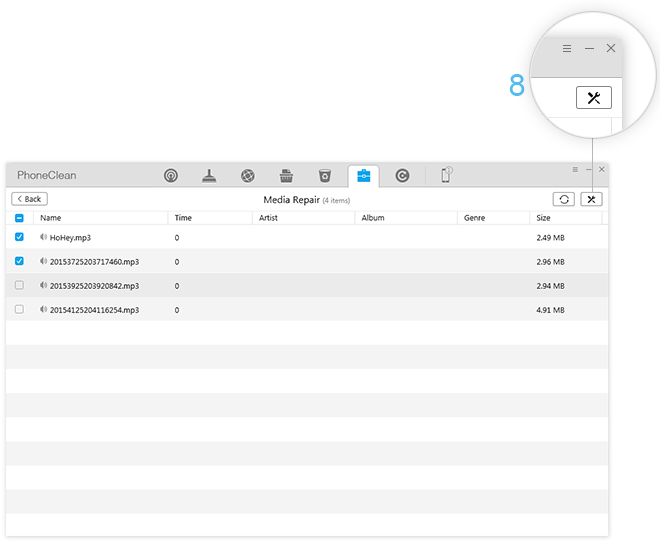Uncheck 20153725203717460.mp3 checkbox

tap(20, 261)
